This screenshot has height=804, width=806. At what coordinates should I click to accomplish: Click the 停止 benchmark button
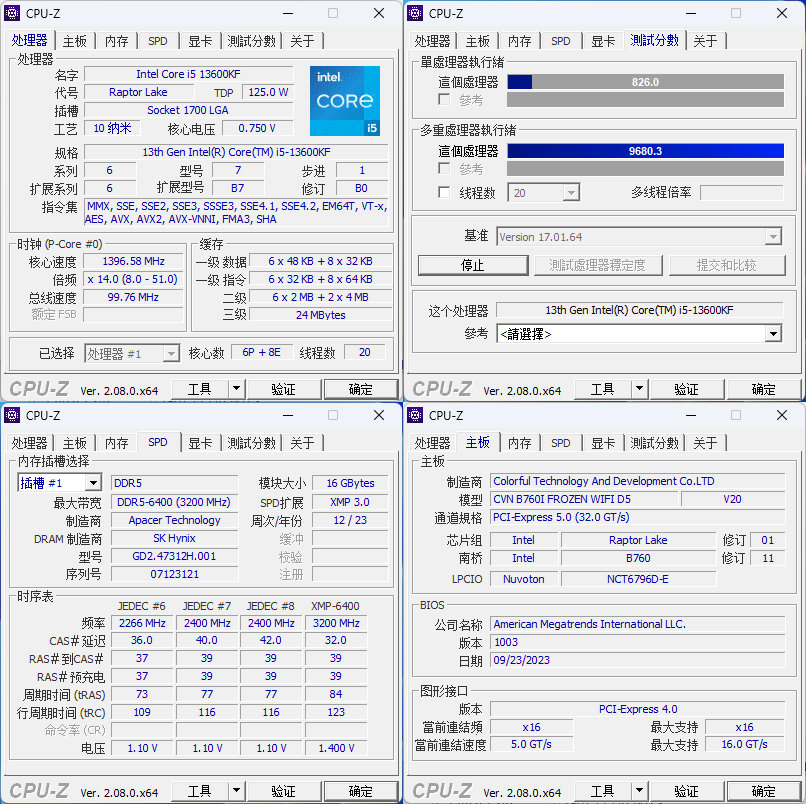click(x=473, y=265)
